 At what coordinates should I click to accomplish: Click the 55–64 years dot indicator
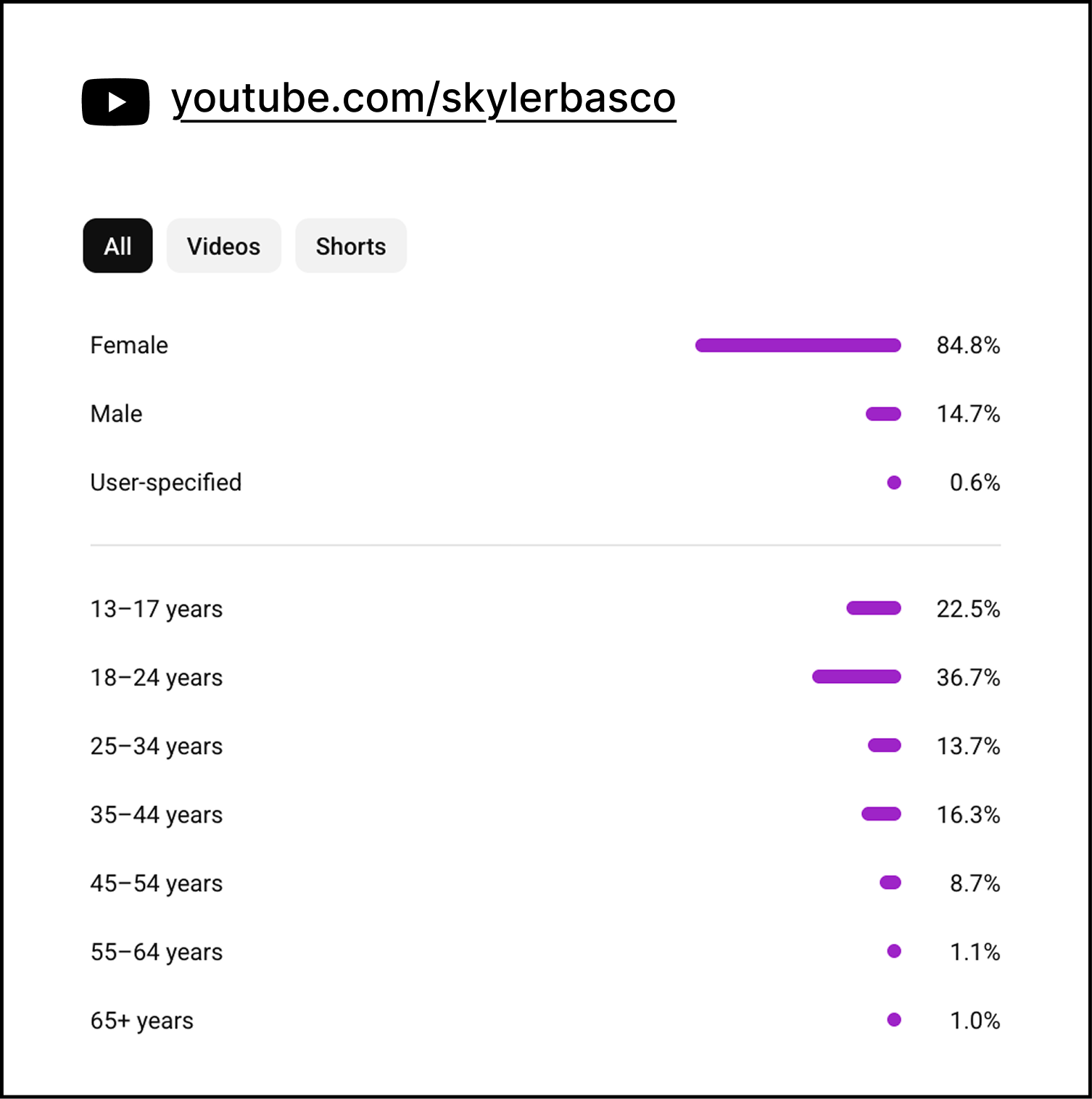[x=894, y=951]
